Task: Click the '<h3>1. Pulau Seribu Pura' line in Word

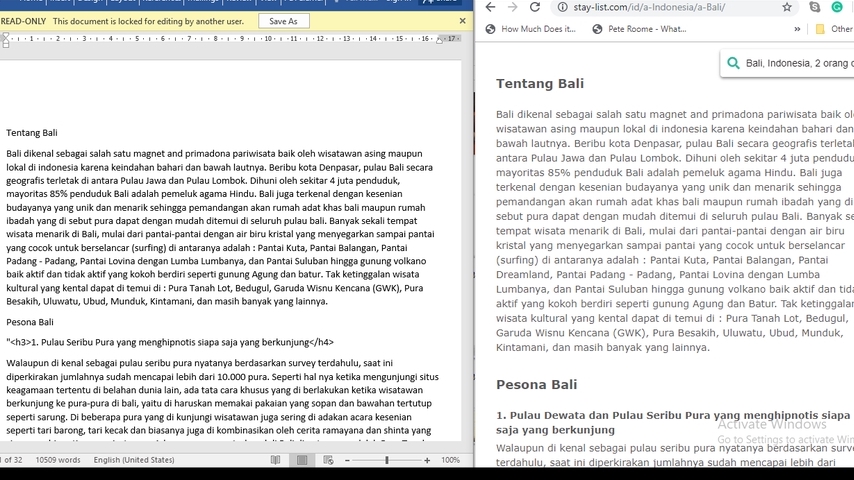Action: point(170,342)
